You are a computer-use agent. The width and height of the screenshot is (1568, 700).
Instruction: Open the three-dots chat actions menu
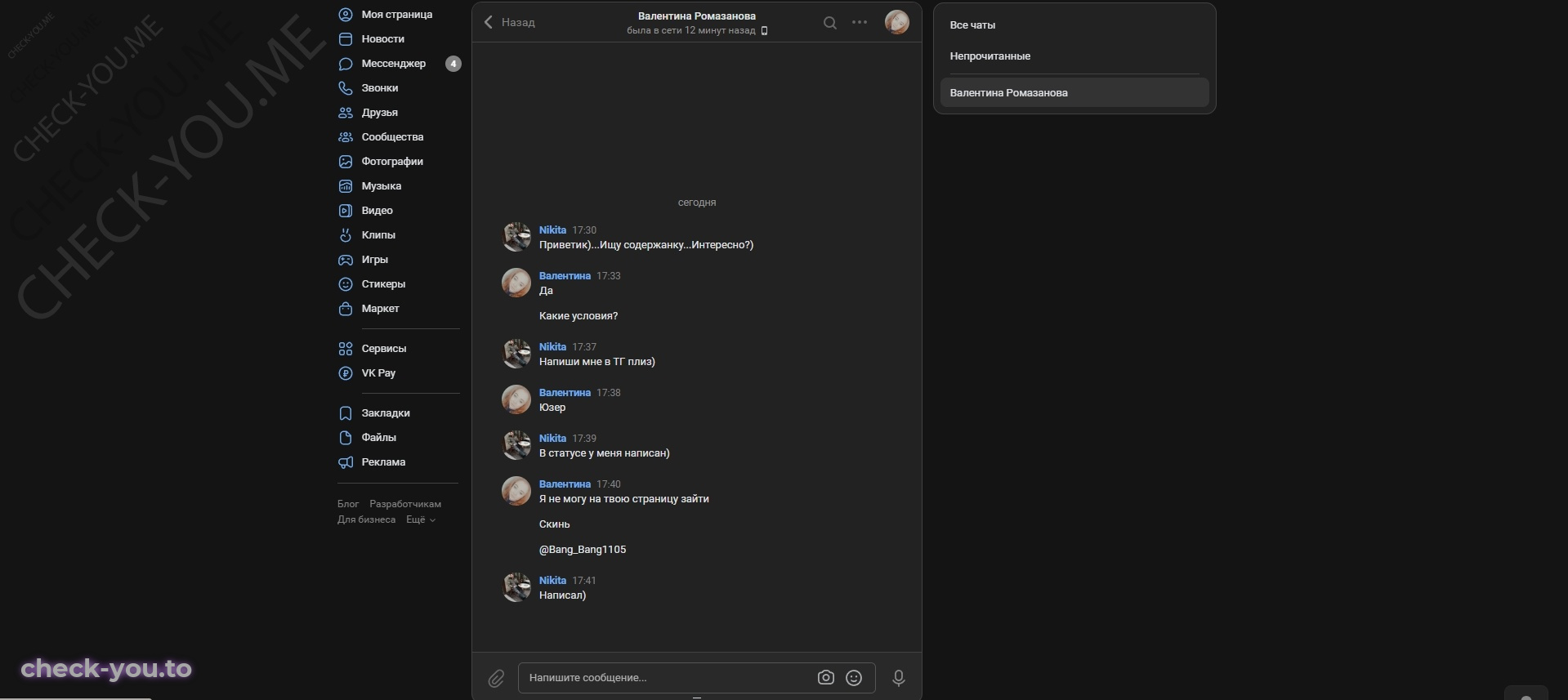[860, 22]
